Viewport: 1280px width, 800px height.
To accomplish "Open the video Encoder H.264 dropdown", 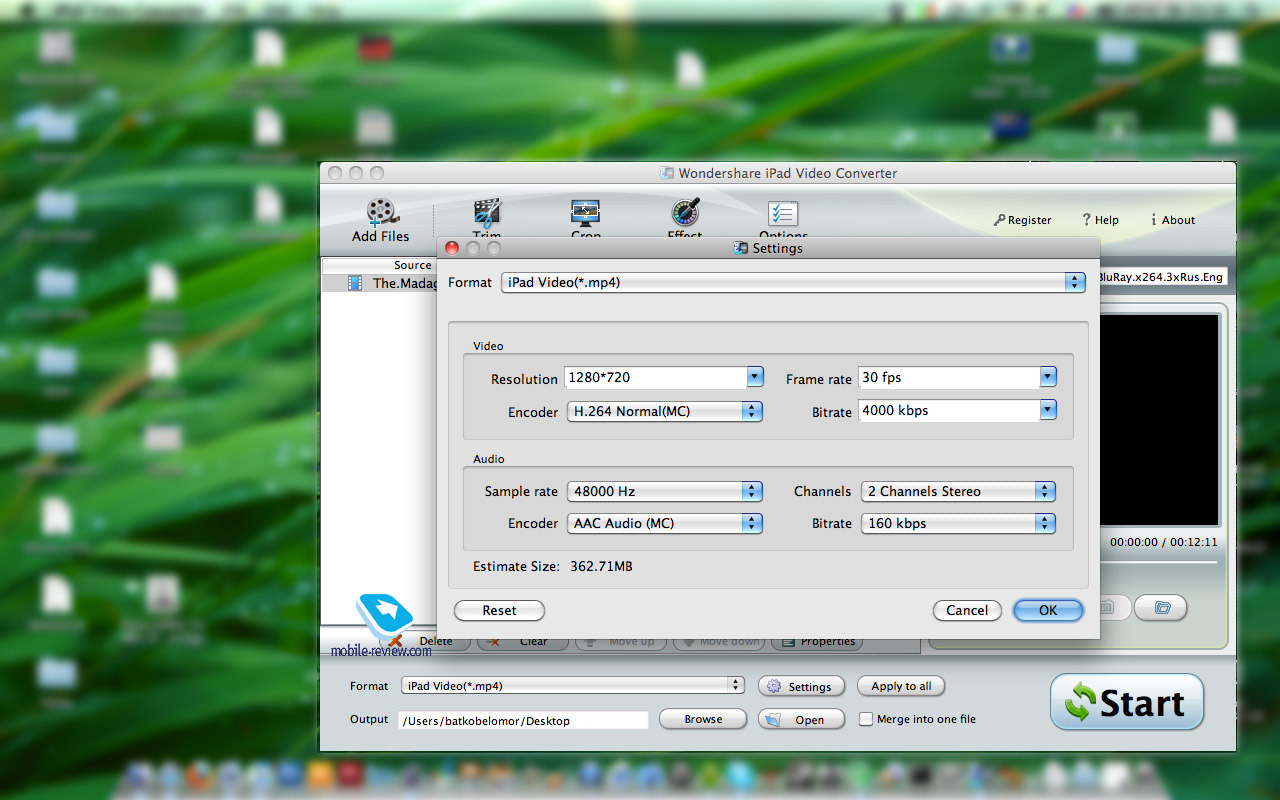I will [665, 411].
